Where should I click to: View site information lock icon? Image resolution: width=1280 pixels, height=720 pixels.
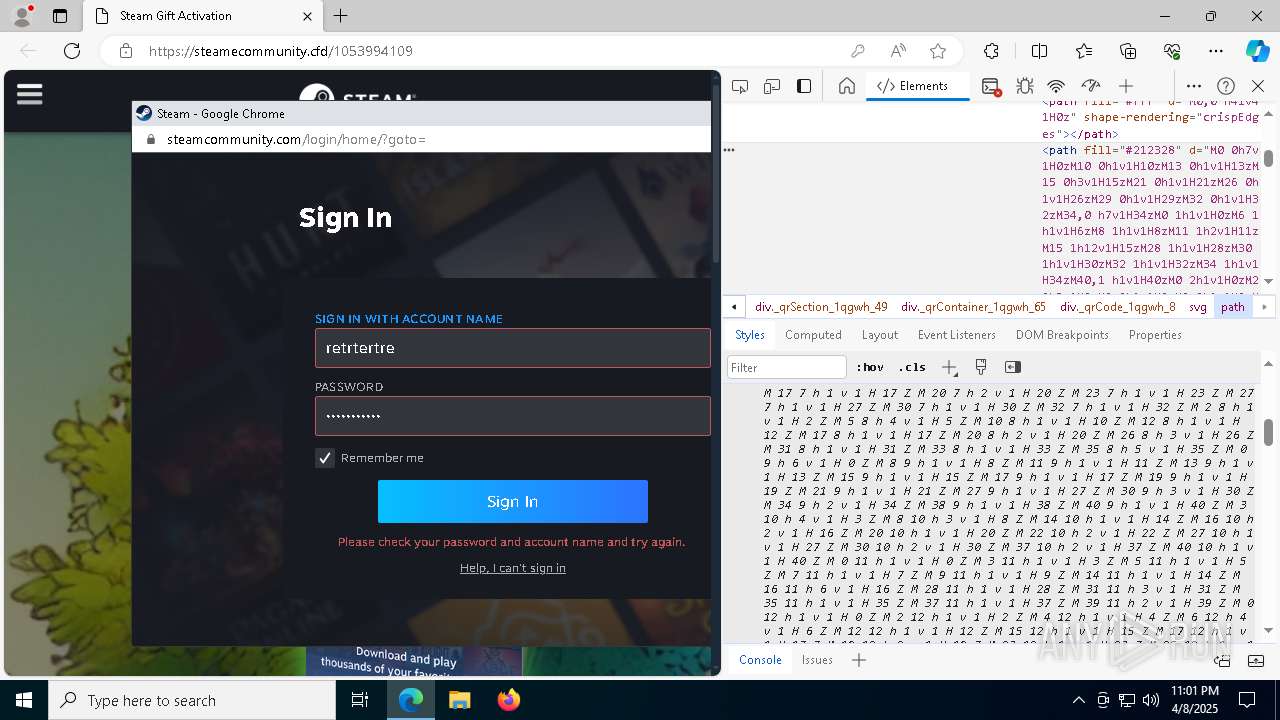pyautogui.click(x=125, y=51)
